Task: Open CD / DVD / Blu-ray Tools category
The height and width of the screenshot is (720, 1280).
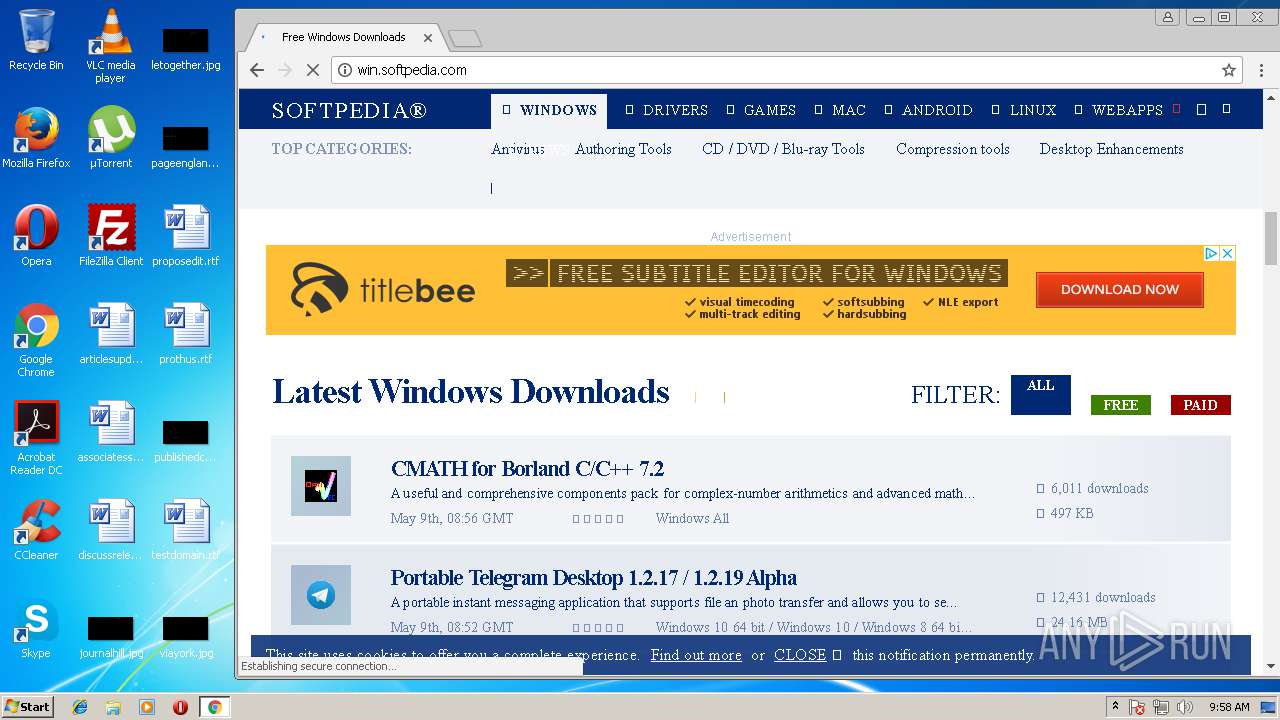Action: coord(783,149)
